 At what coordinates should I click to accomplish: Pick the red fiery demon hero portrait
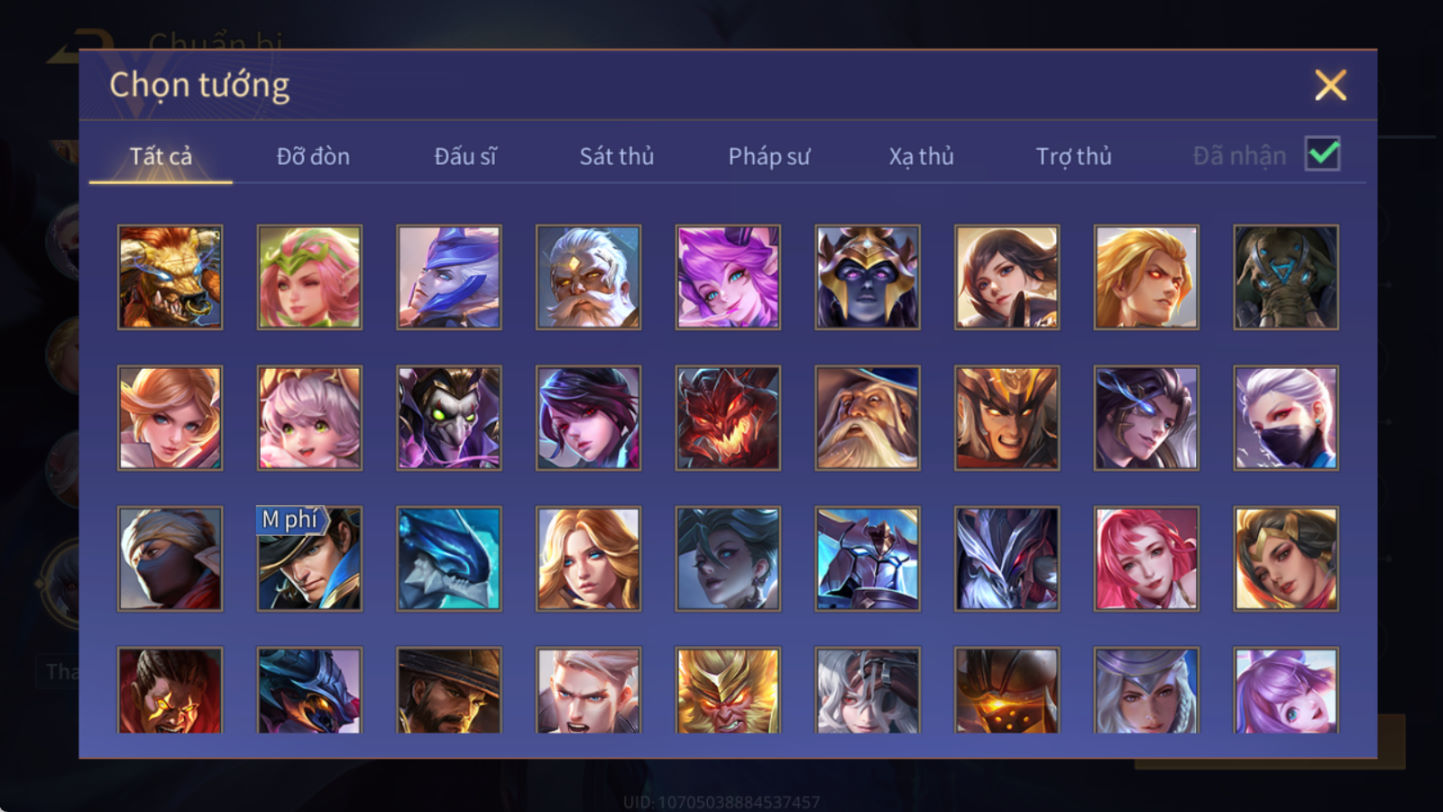pyautogui.click(x=728, y=418)
